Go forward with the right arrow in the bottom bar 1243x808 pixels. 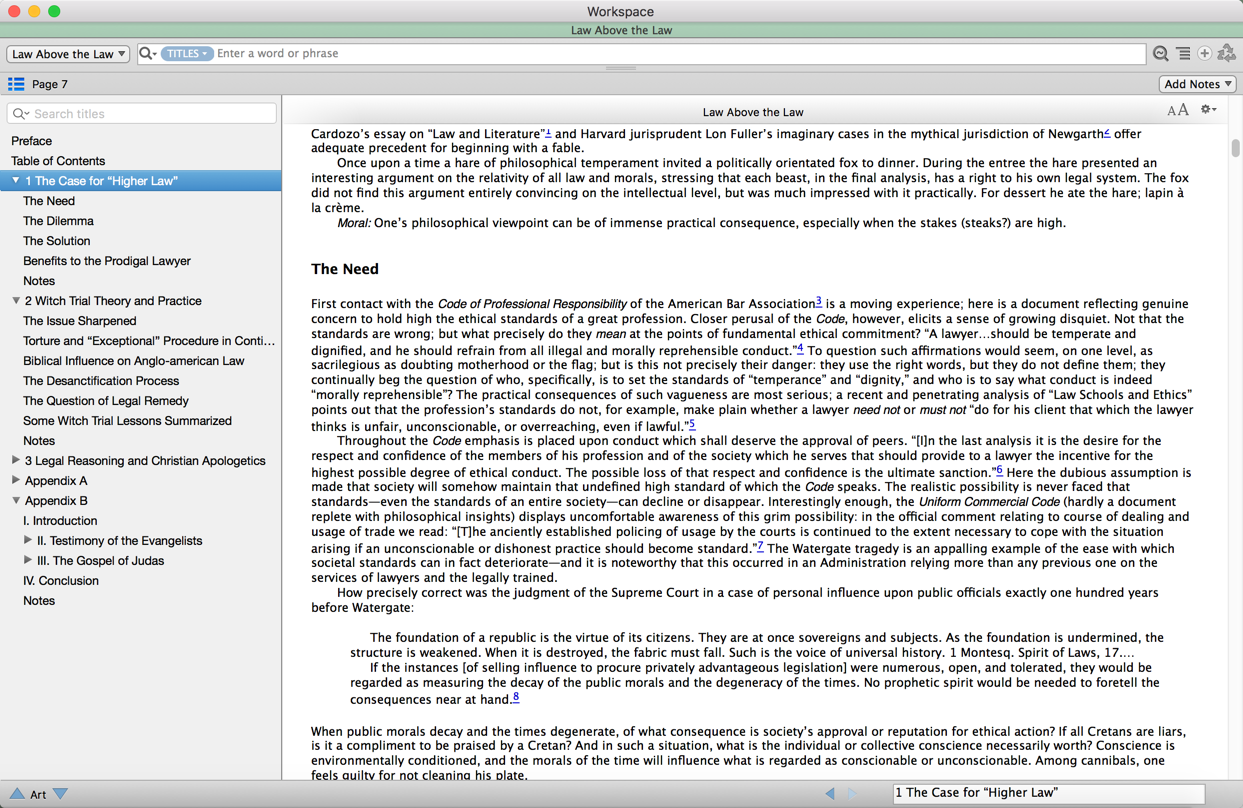tap(852, 793)
